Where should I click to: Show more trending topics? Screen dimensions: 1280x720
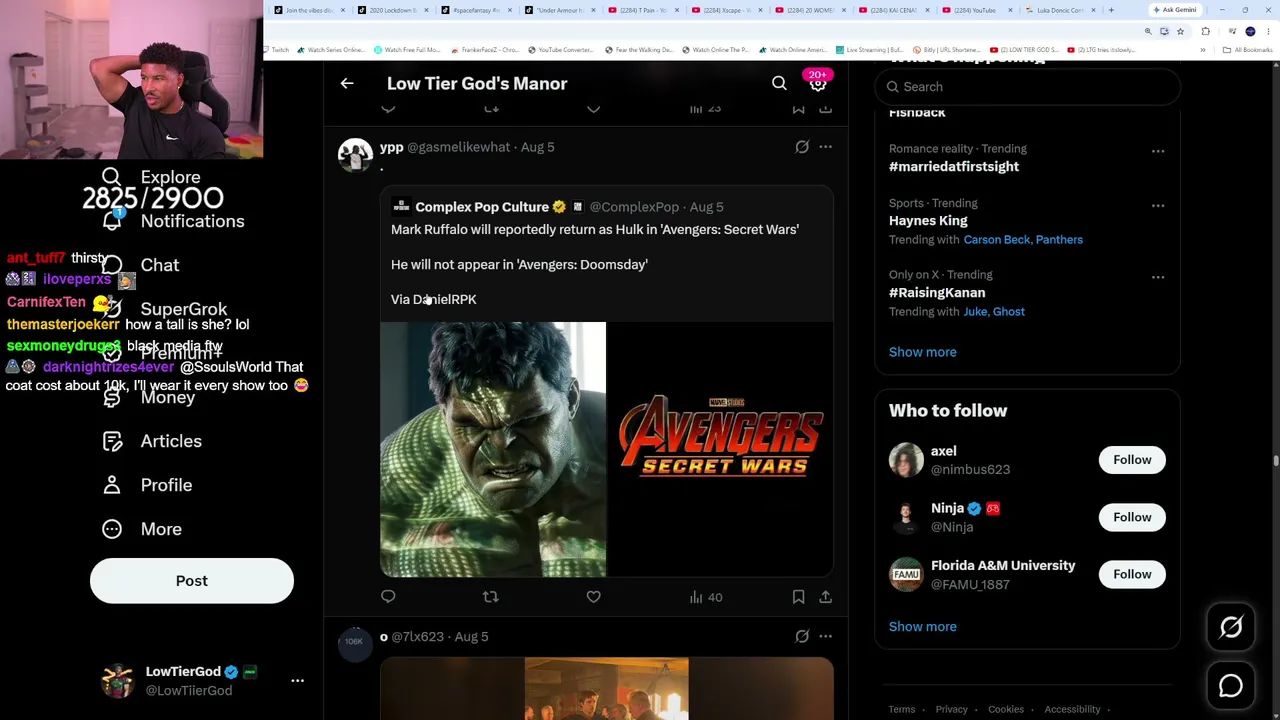[923, 352]
